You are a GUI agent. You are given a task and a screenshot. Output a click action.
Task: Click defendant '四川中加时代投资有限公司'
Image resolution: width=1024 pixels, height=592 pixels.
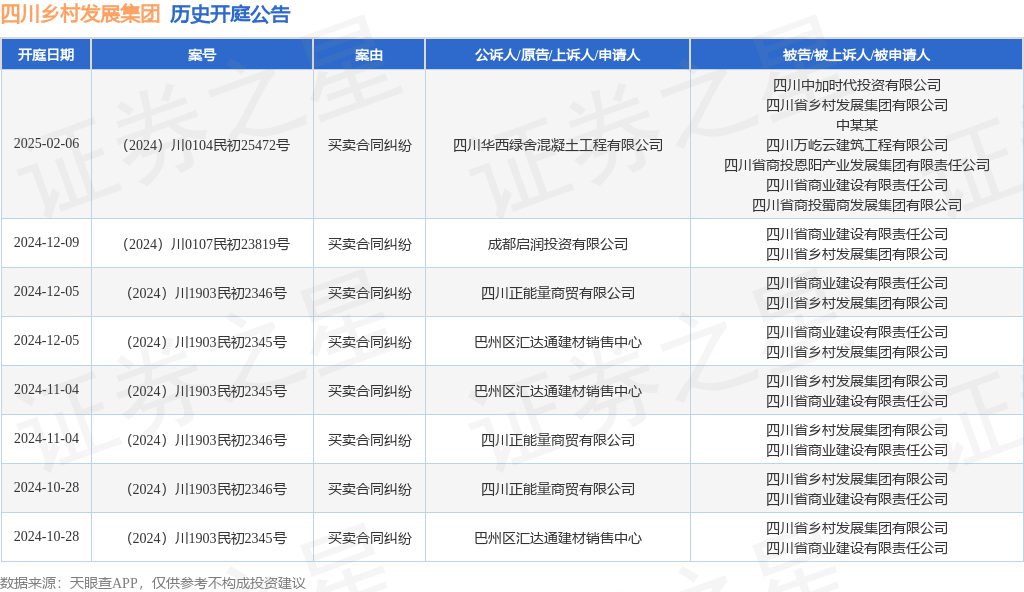857,85
